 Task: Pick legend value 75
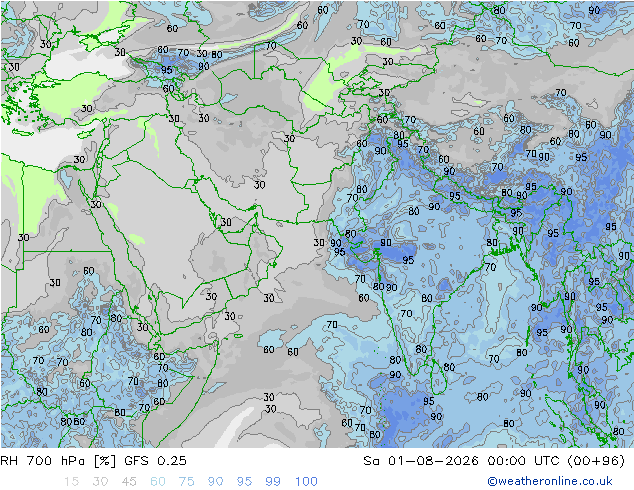pyautogui.click(x=186, y=481)
